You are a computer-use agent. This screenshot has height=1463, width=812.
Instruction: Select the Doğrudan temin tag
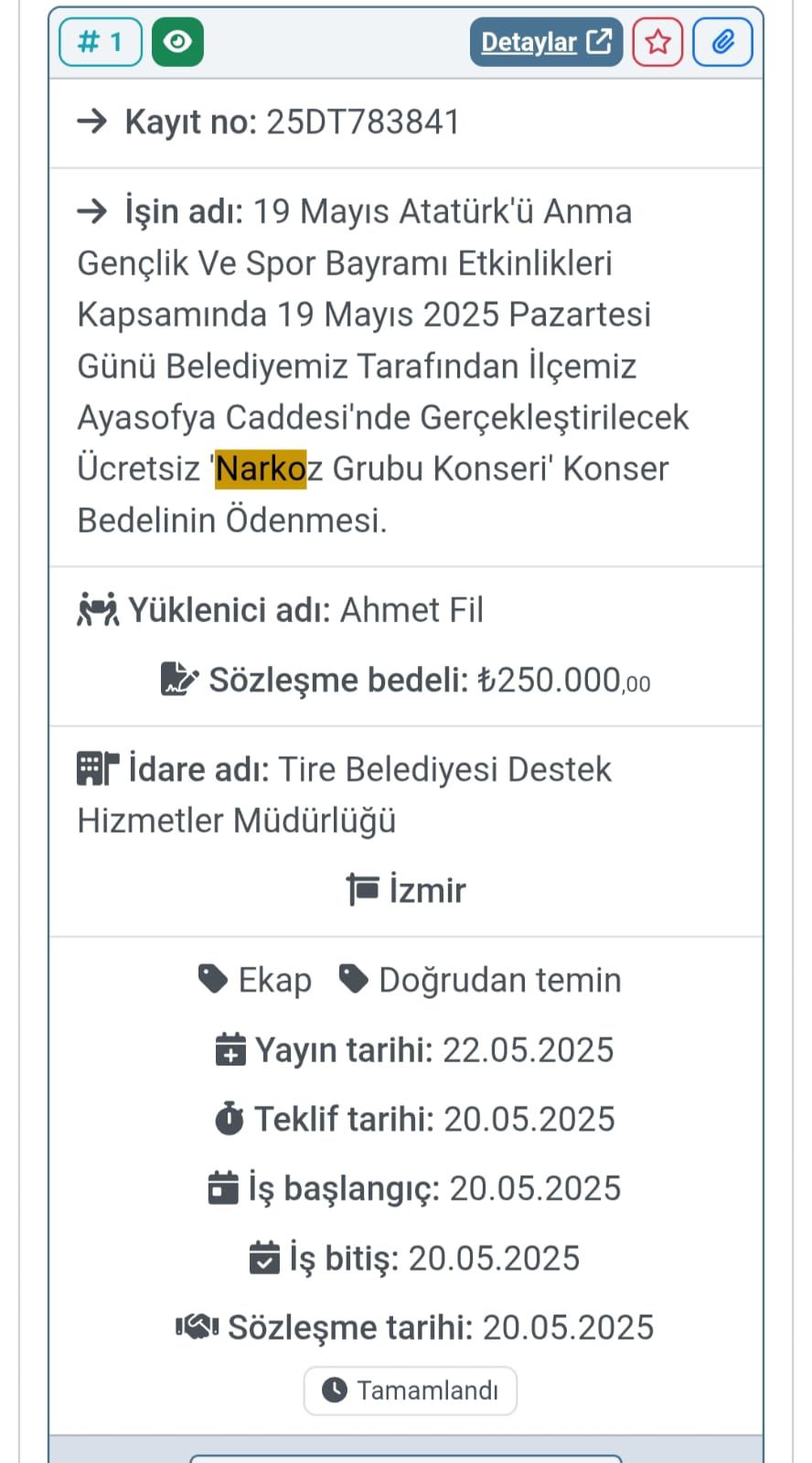pyautogui.click(x=481, y=979)
